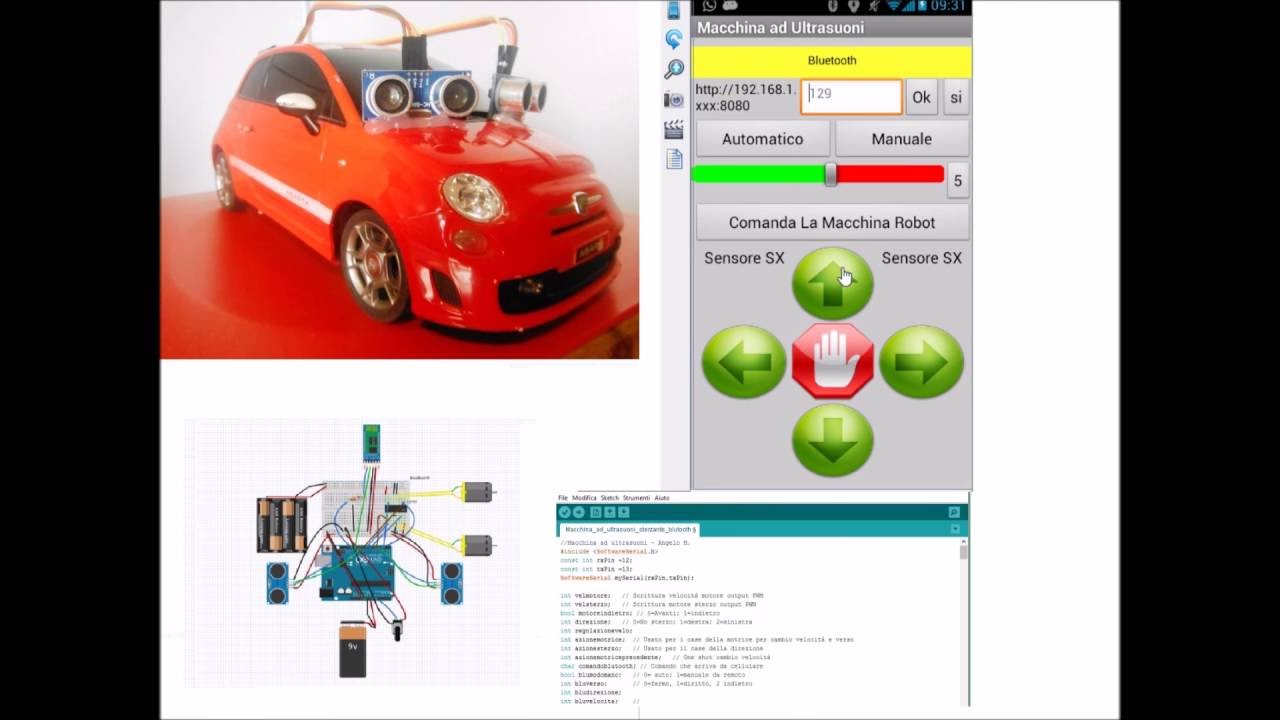Tap the green right arrow button
Image resolution: width=1280 pixels, height=720 pixels.
921,361
